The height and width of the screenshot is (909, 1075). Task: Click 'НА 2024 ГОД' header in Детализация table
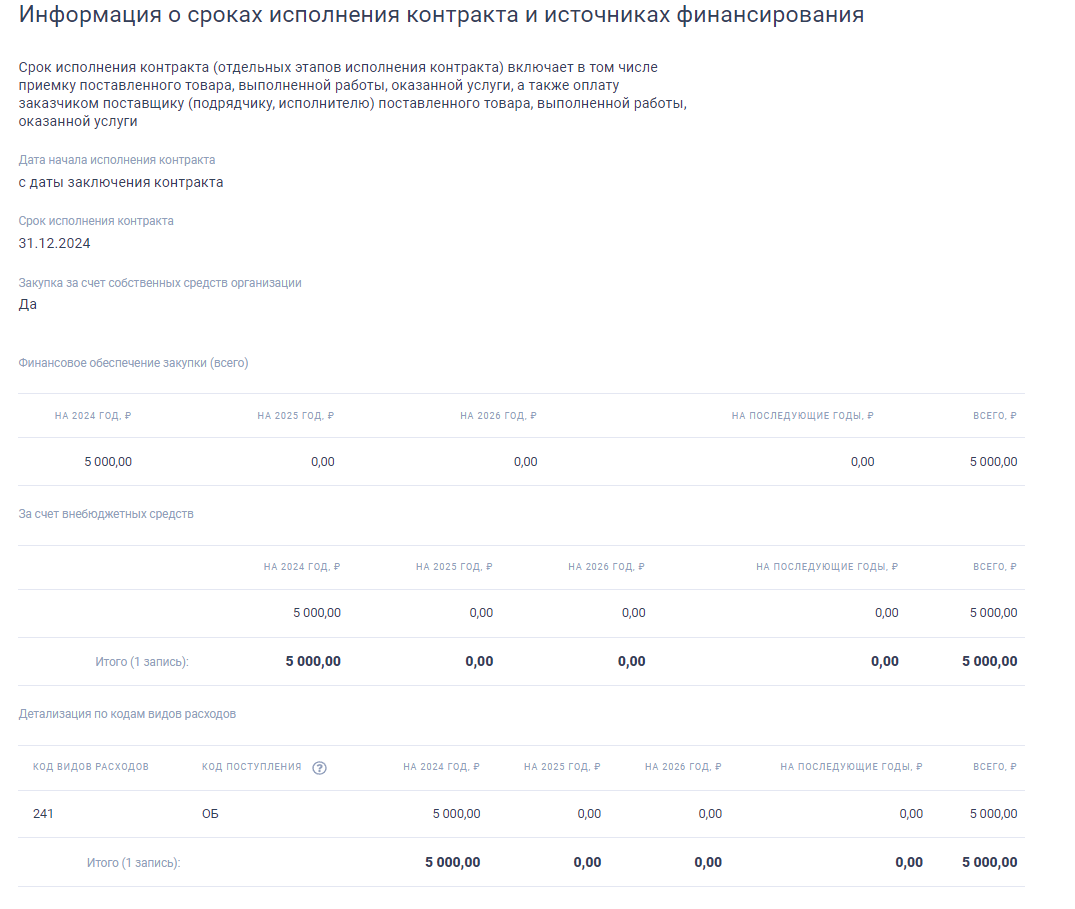coord(442,766)
